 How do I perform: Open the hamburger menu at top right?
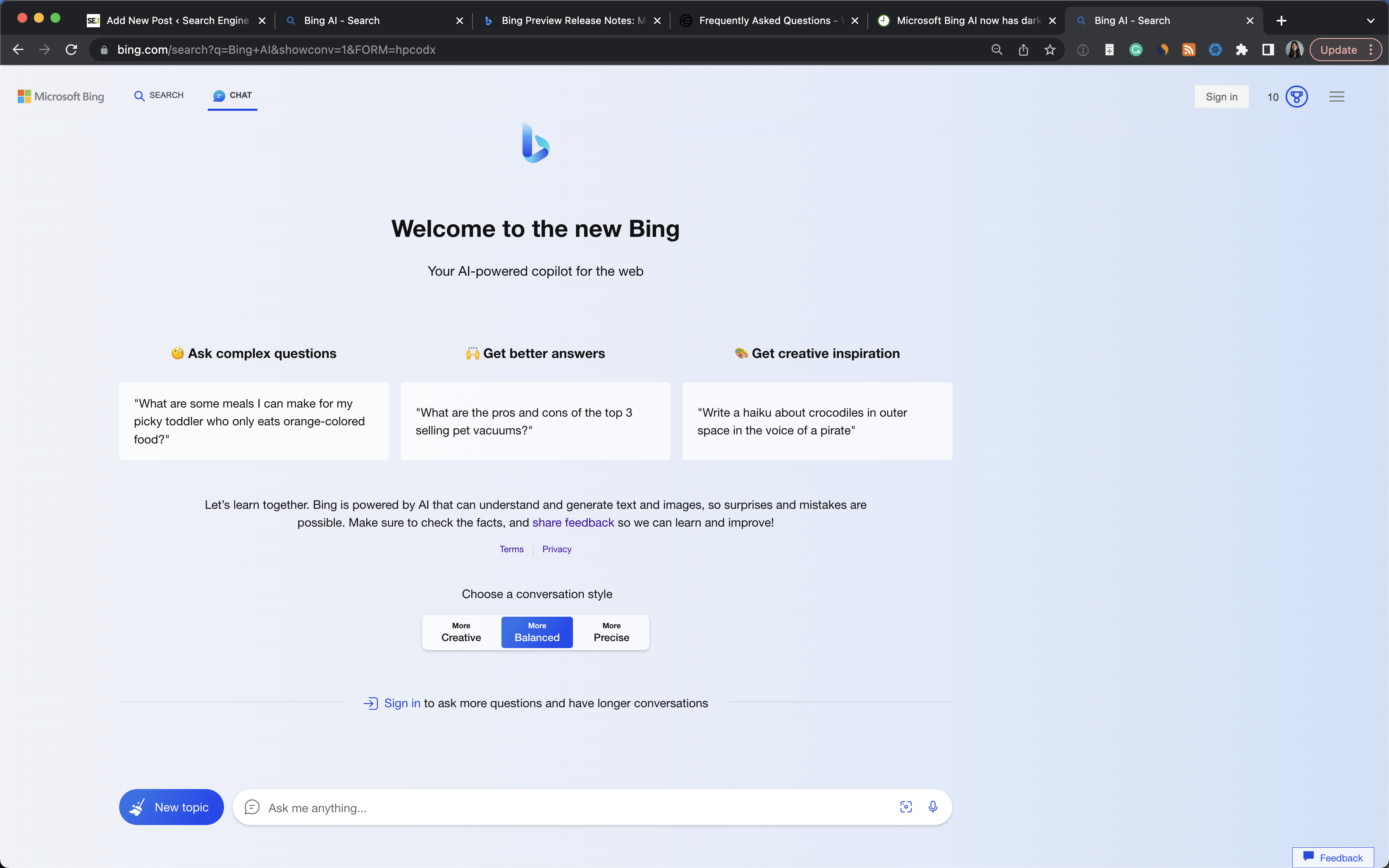tap(1337, 96)
